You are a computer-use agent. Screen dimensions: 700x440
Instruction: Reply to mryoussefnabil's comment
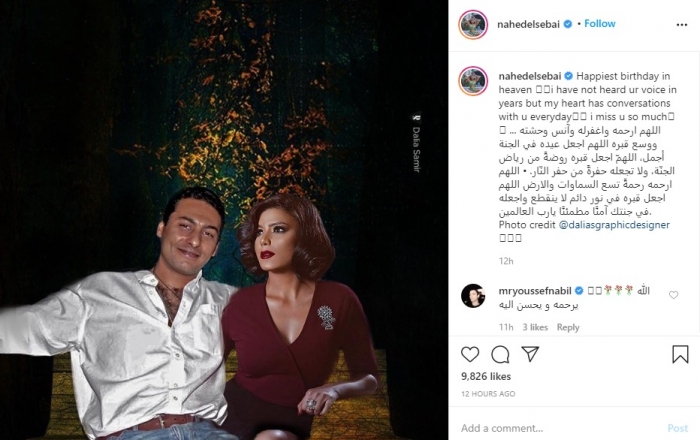(x=568, y=327)
